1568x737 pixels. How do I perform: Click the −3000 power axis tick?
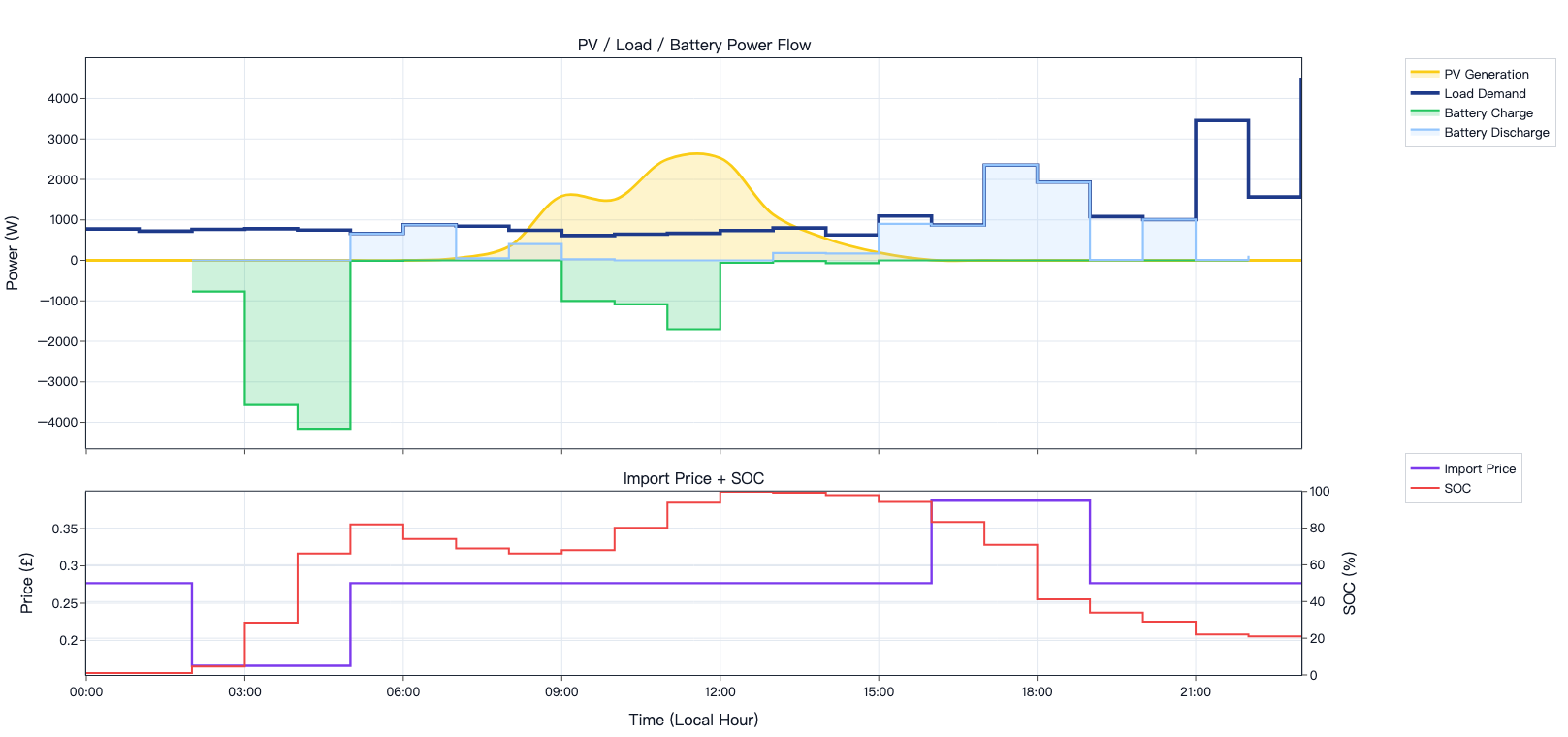pos(58,381)
